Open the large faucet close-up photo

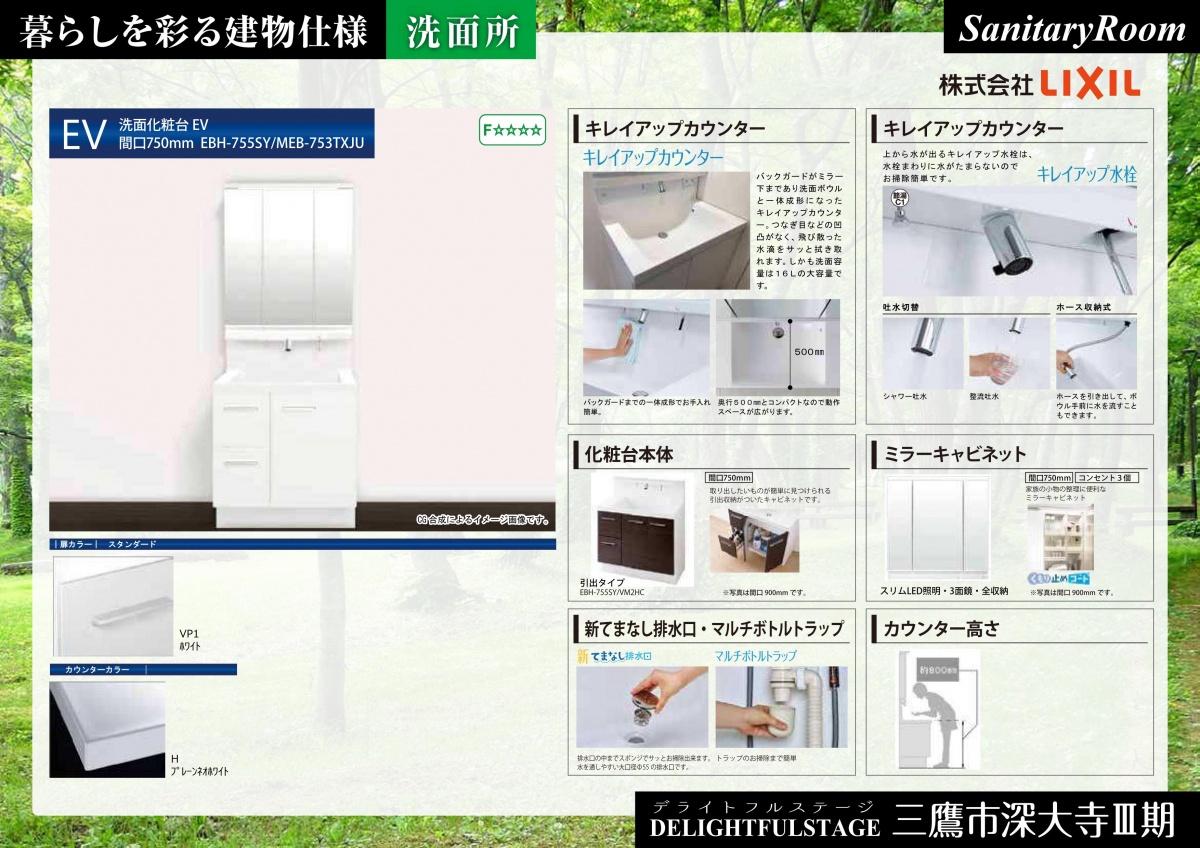(1010, 240)
